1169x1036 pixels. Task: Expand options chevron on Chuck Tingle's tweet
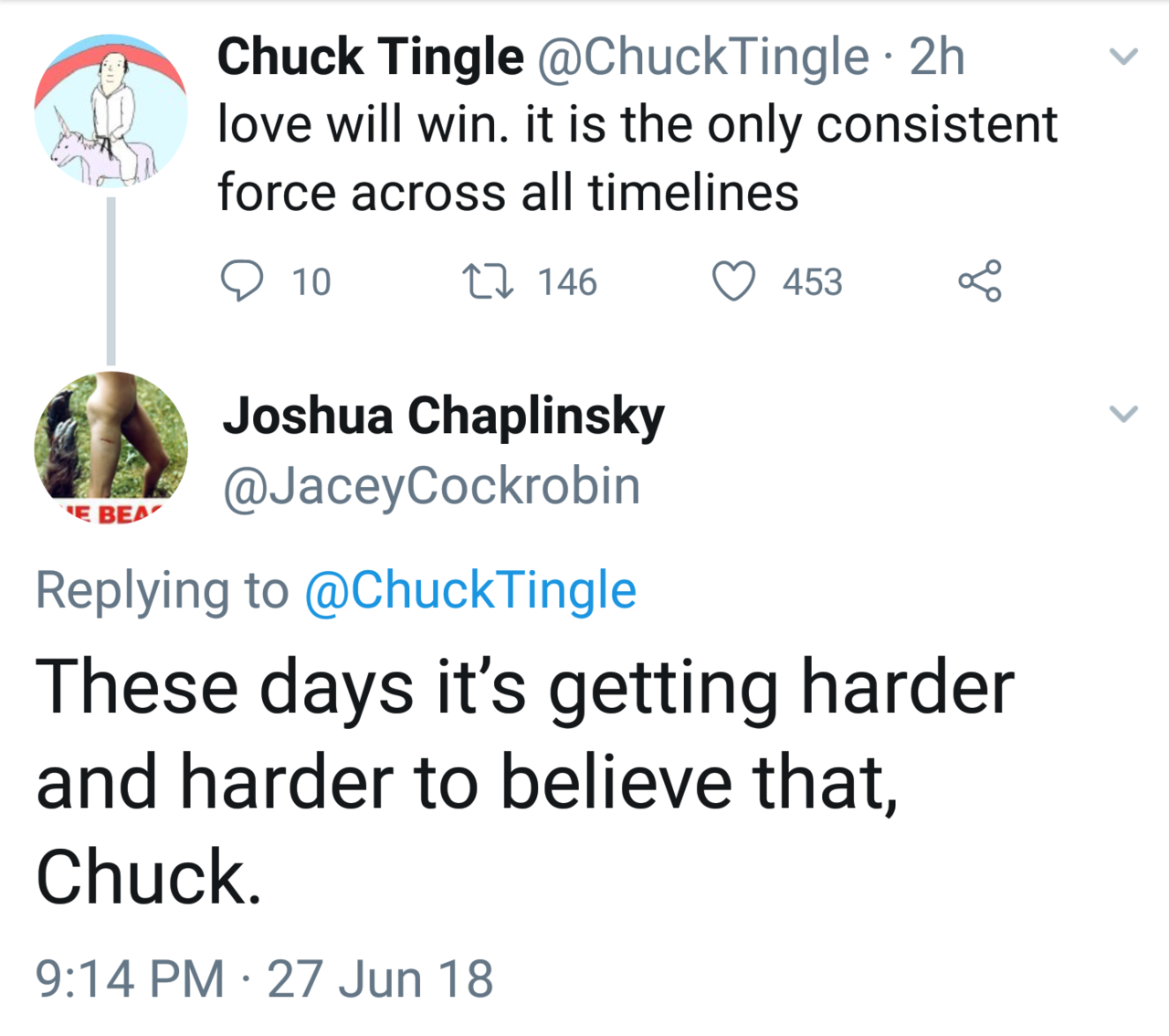[x=1123, y=57]
